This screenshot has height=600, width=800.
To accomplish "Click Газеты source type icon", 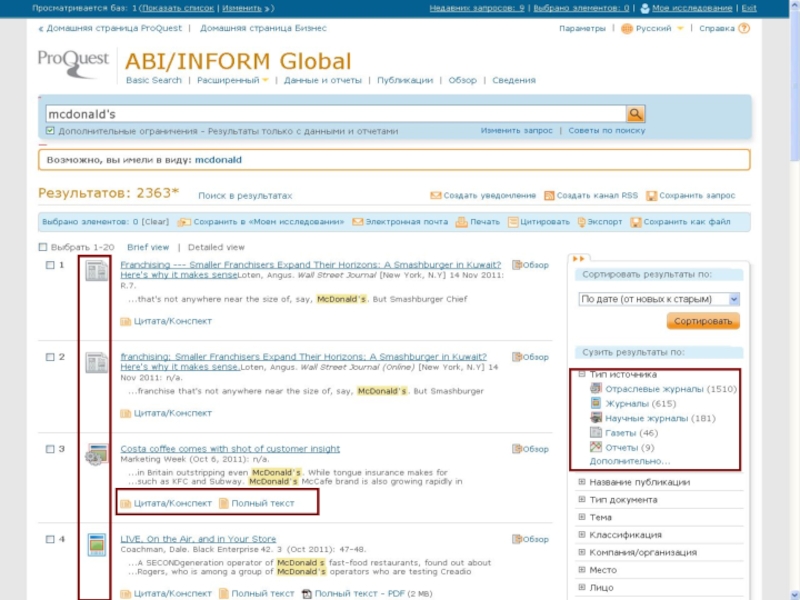I will (595, 433).
